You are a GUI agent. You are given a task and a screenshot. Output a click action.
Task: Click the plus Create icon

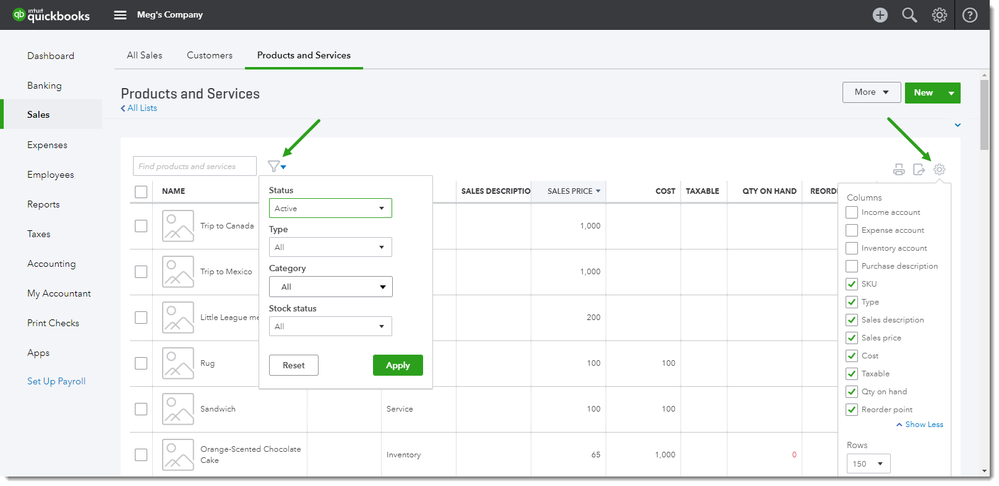[x=880, y=15]
